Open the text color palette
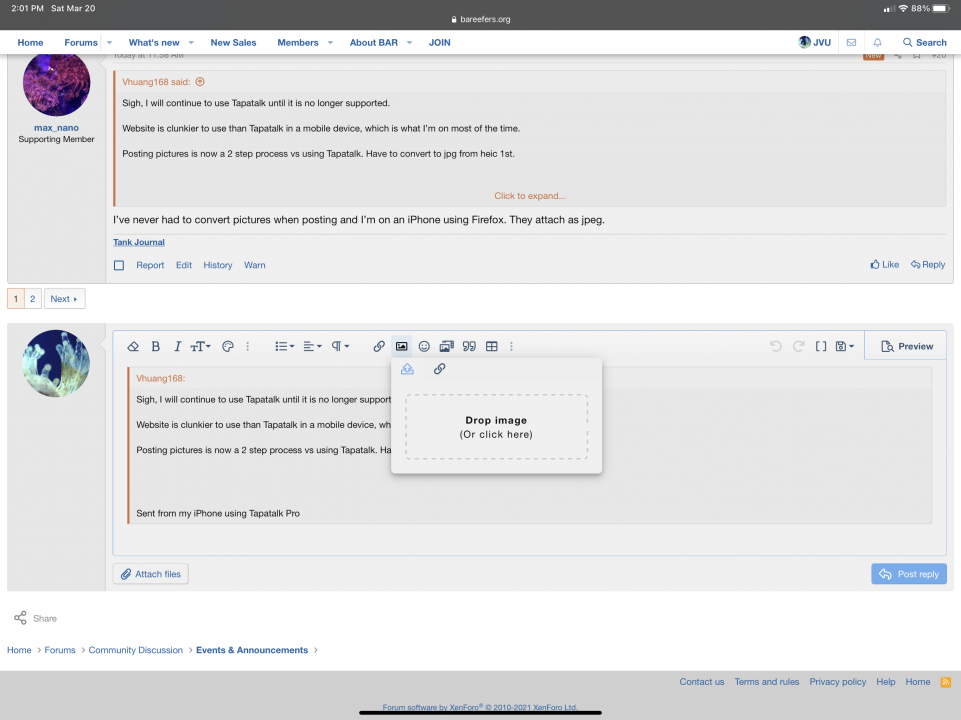Screen dimensions: 961x720 (x=228, y=347)
